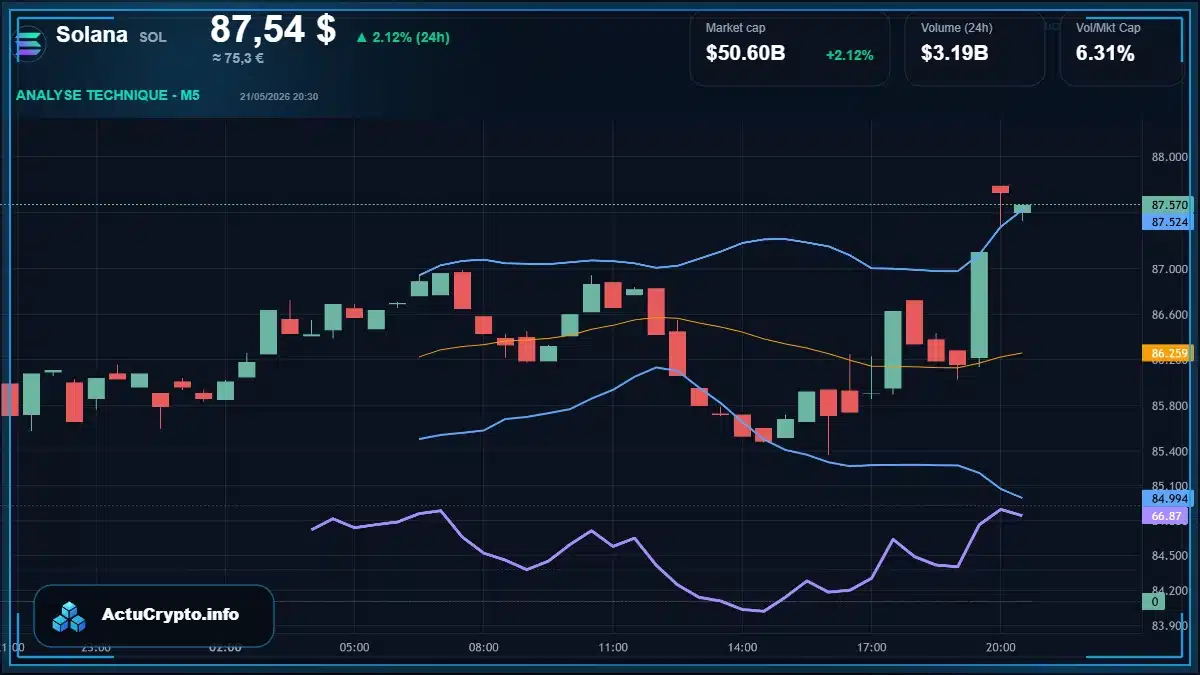Screen dimensions: 1200x675
Task: Click the 21/05/2026 20:30 timestamp
Action: [279, 96]
